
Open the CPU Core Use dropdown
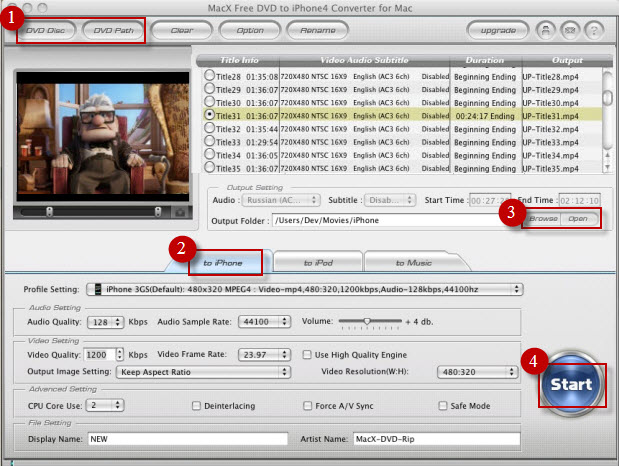[105, 405]
